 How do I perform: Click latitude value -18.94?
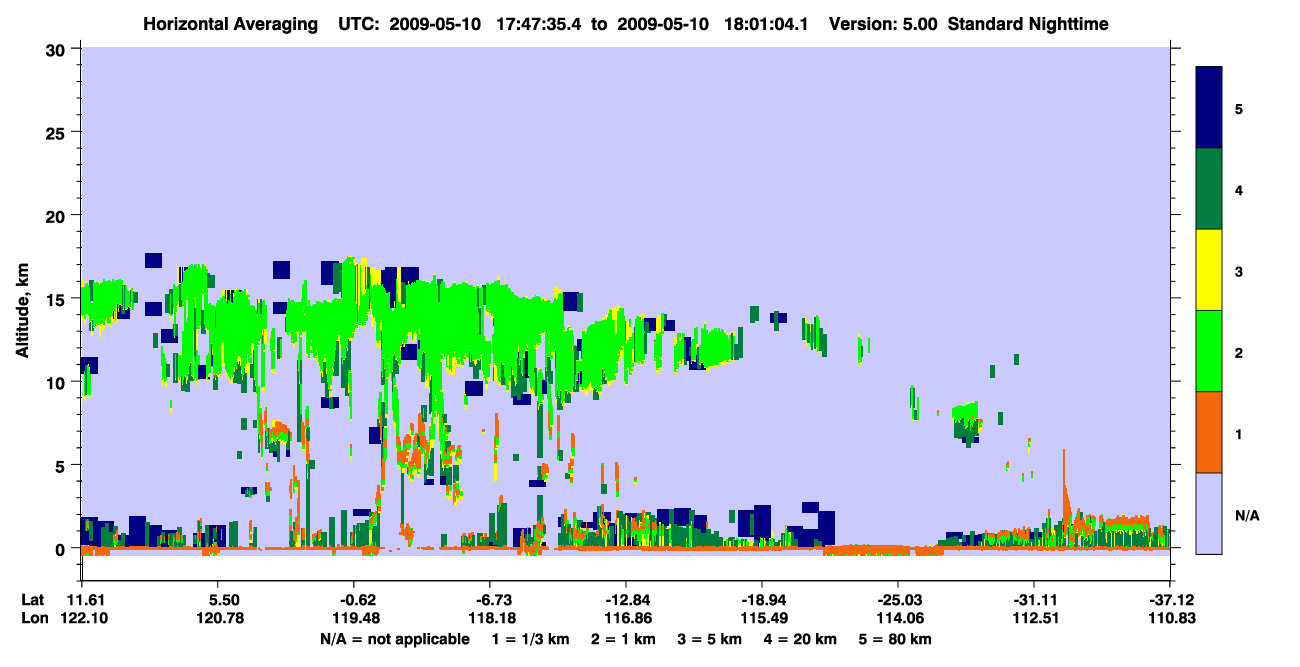762,599
